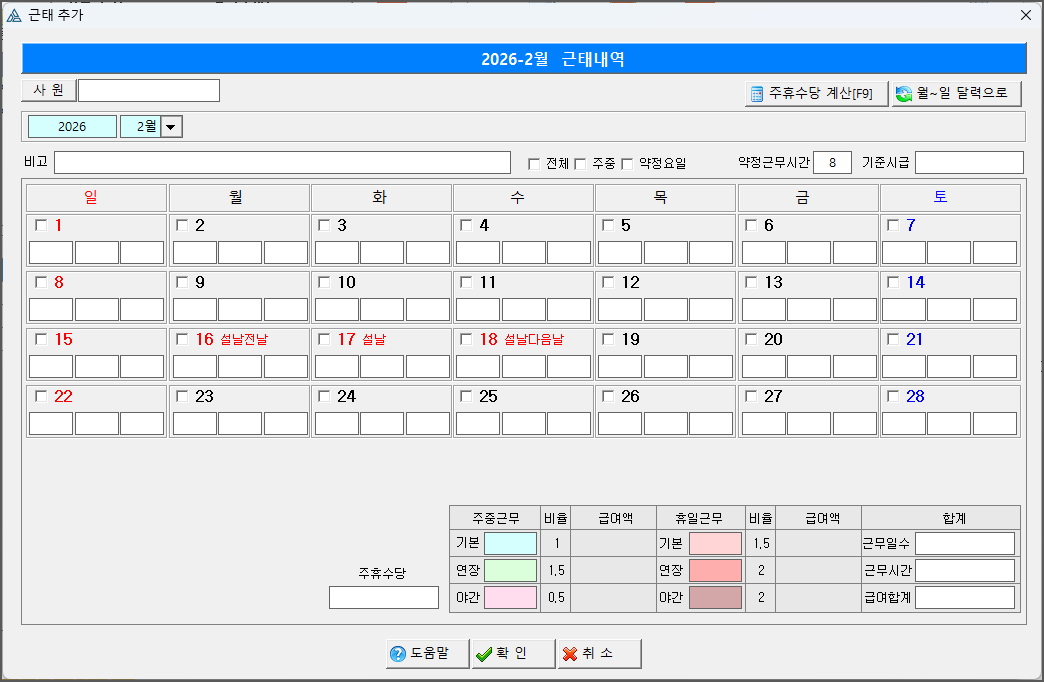1044x682 pixels.
Task: Click the 토 Saturday column header
Action: [950, 198]
